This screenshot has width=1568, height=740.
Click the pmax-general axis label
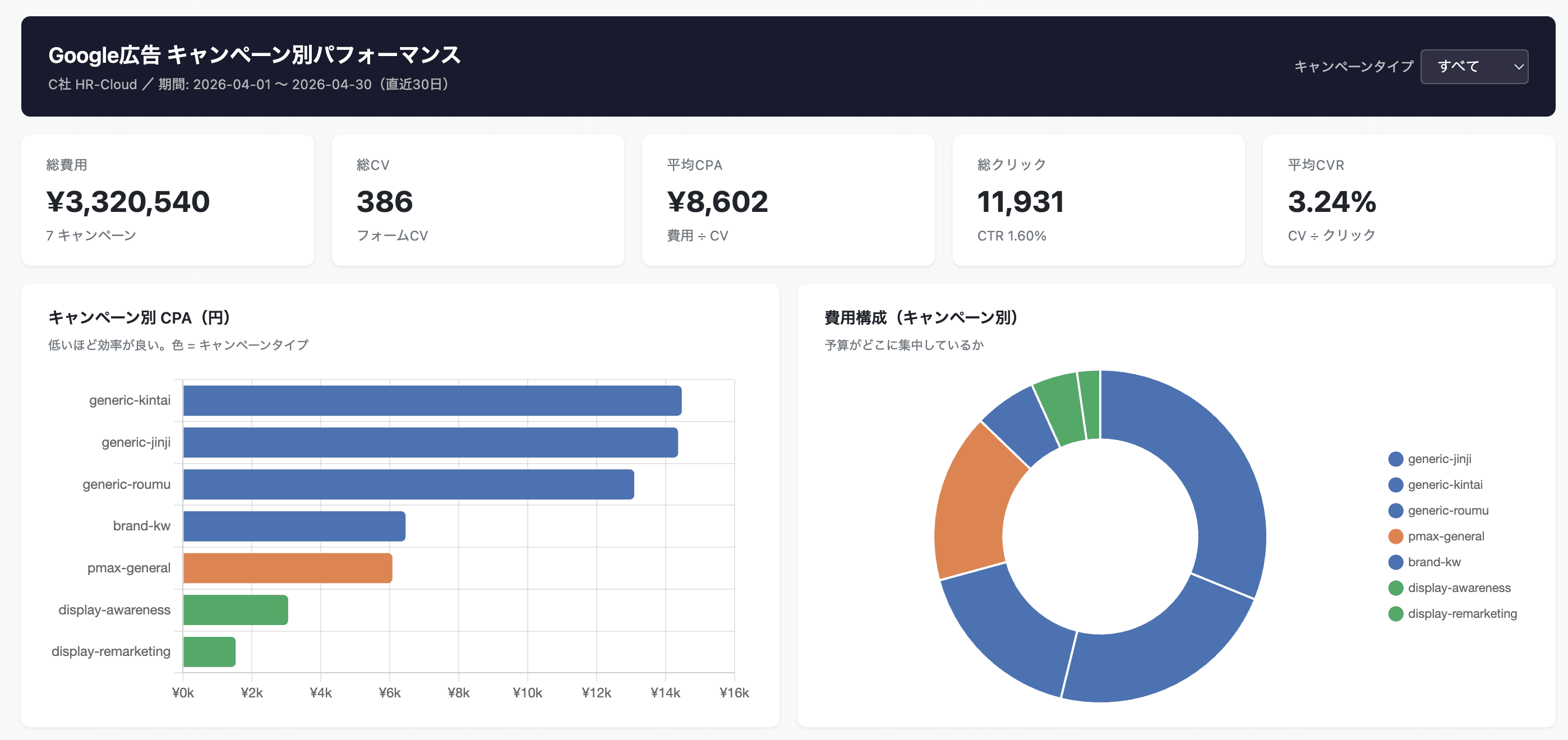[x=129, y=568]
